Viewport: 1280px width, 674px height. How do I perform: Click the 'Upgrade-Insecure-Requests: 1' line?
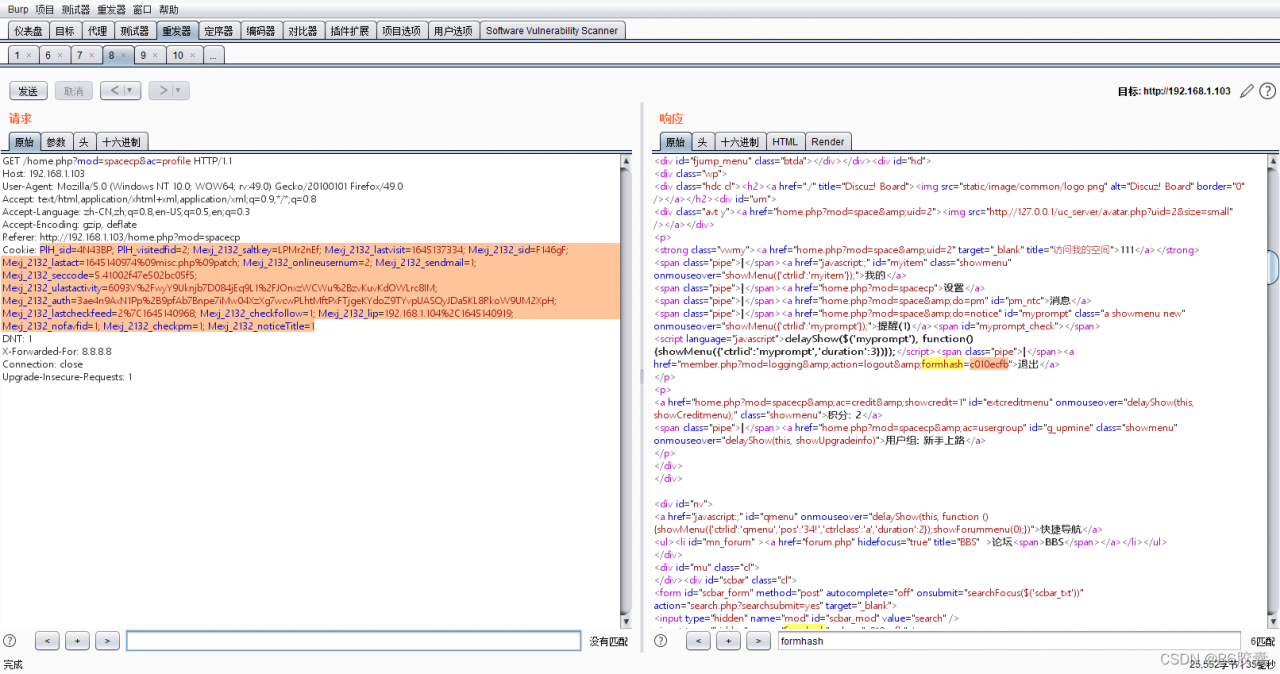click(67, 377)
